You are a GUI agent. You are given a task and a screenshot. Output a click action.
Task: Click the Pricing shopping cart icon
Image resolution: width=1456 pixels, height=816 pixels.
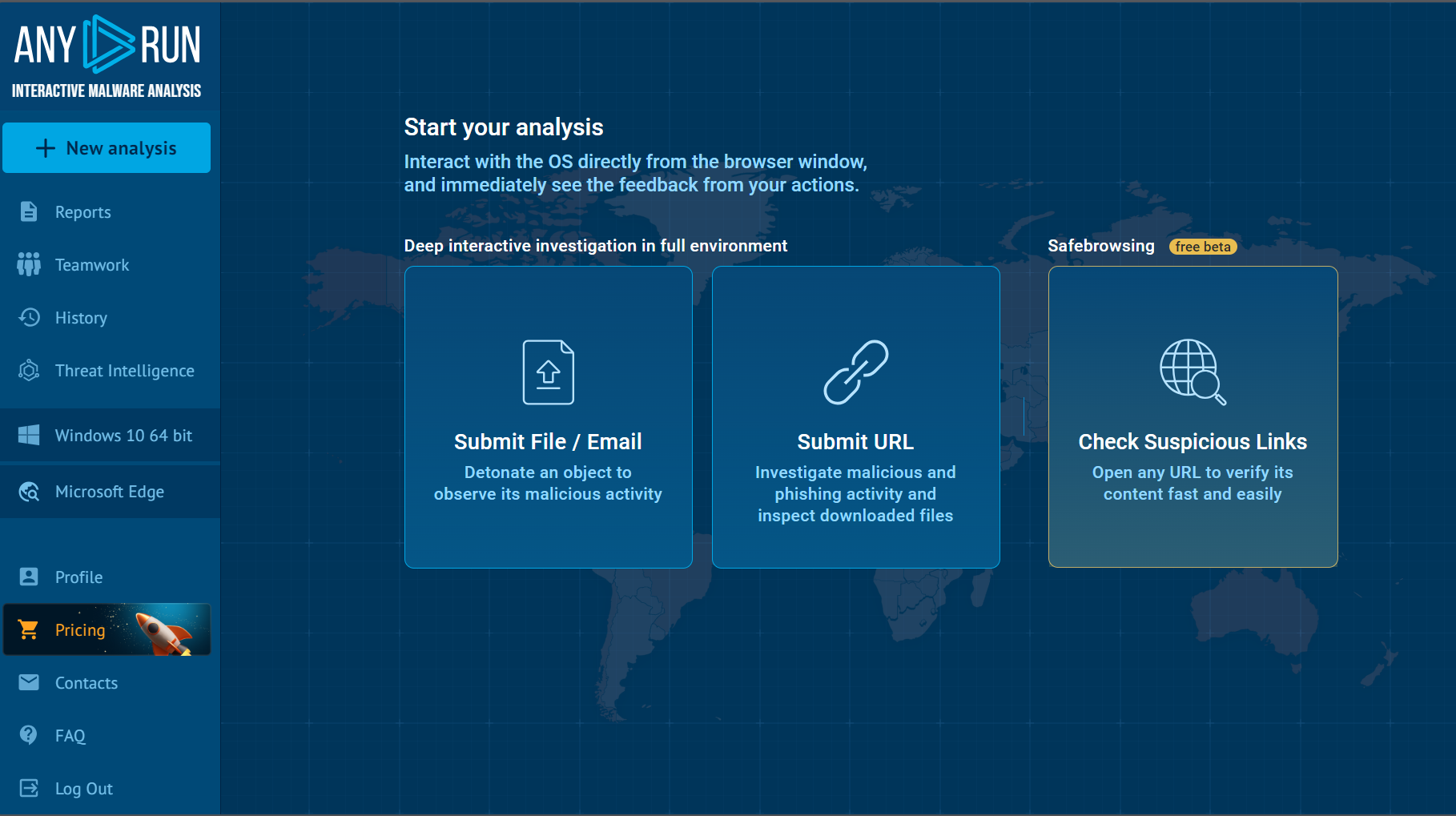(x=29, y=629)
